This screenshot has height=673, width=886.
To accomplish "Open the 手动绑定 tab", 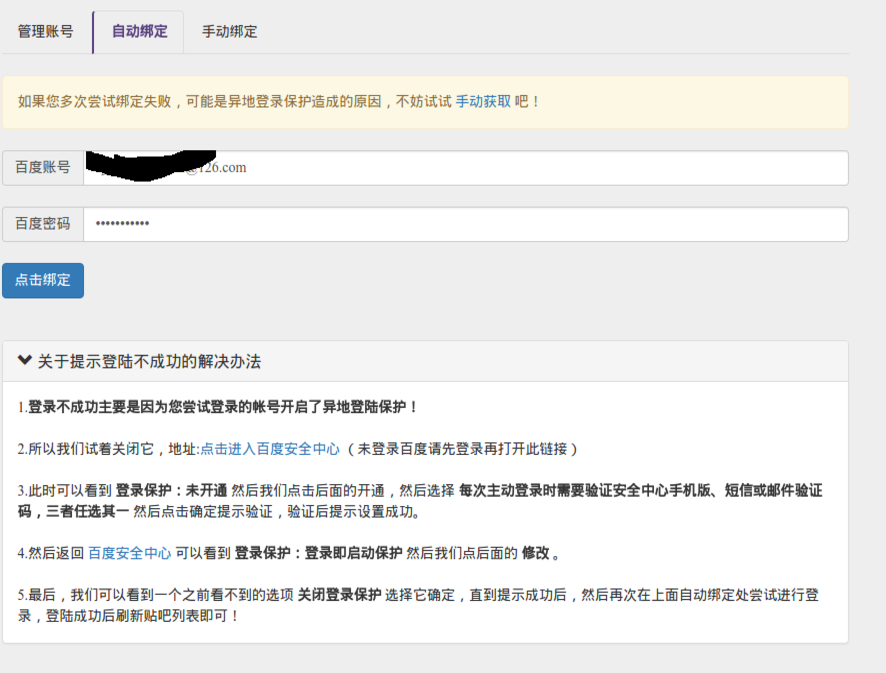I will point(229,32).
